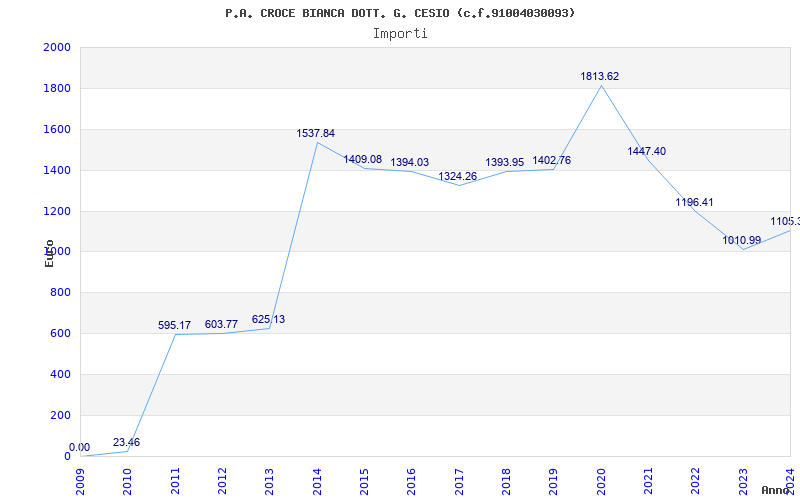This screenshot has height=500, width=800.
Task: Click the 625.13 data label
Action: tap(268, 319)
